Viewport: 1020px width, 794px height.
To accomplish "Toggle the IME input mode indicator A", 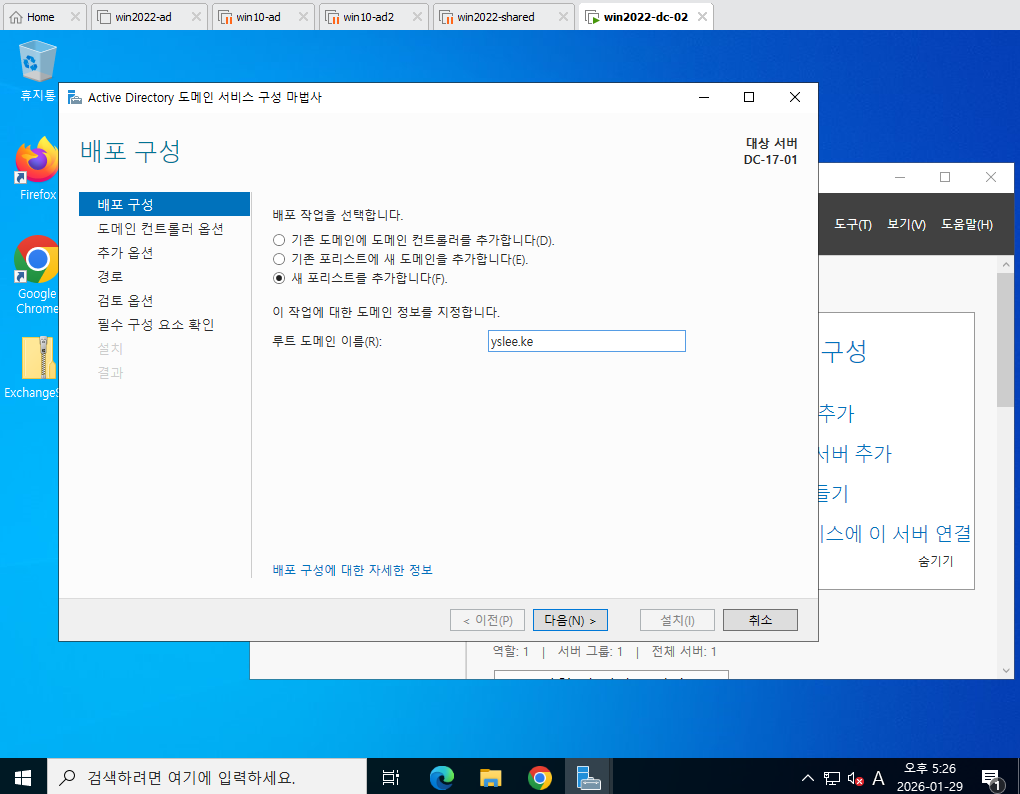I will [878, 778].
